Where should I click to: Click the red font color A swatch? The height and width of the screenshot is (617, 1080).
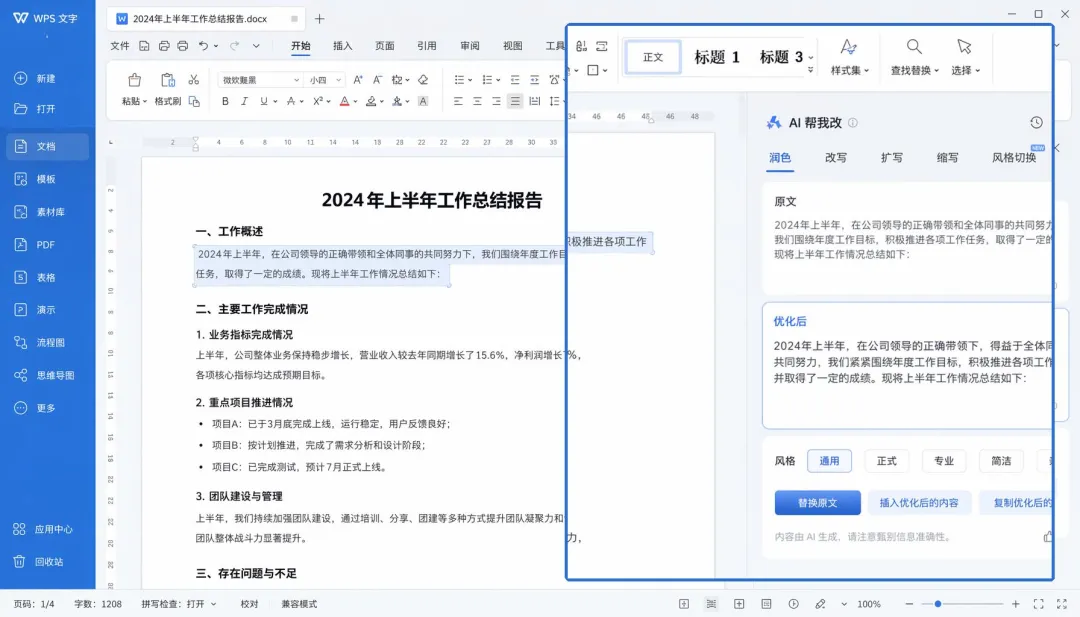click(x=344, y=101)
